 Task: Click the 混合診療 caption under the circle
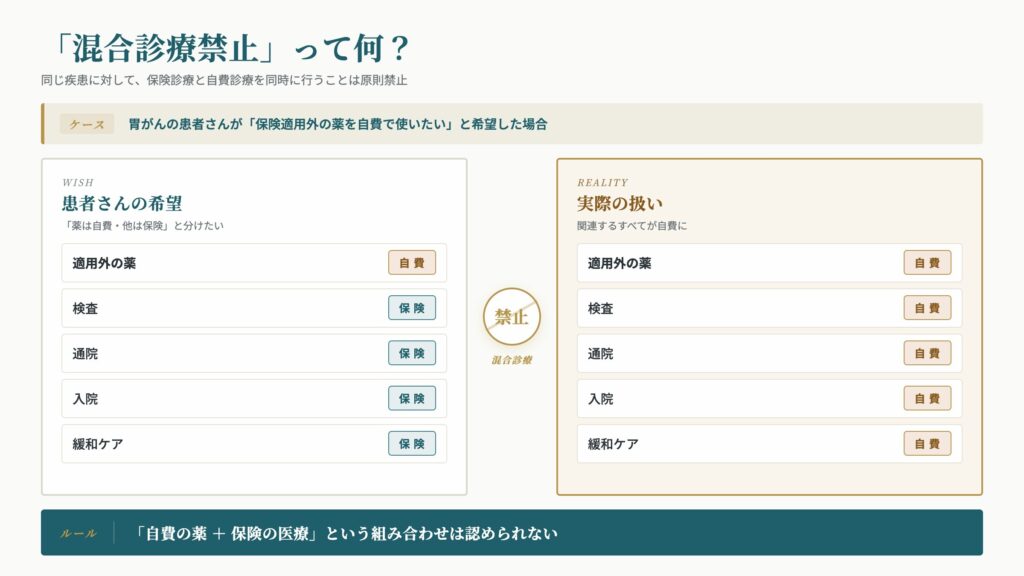[512, 360]
